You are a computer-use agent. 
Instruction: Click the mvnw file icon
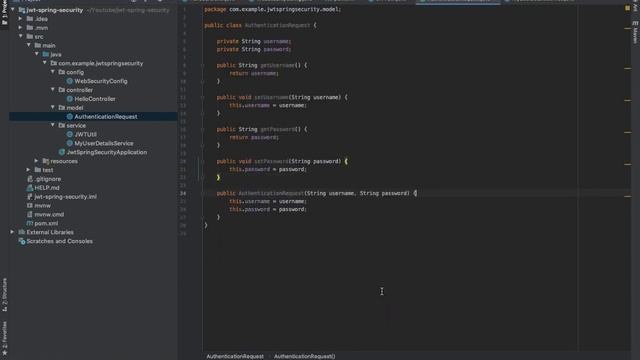tap(30, 205)
